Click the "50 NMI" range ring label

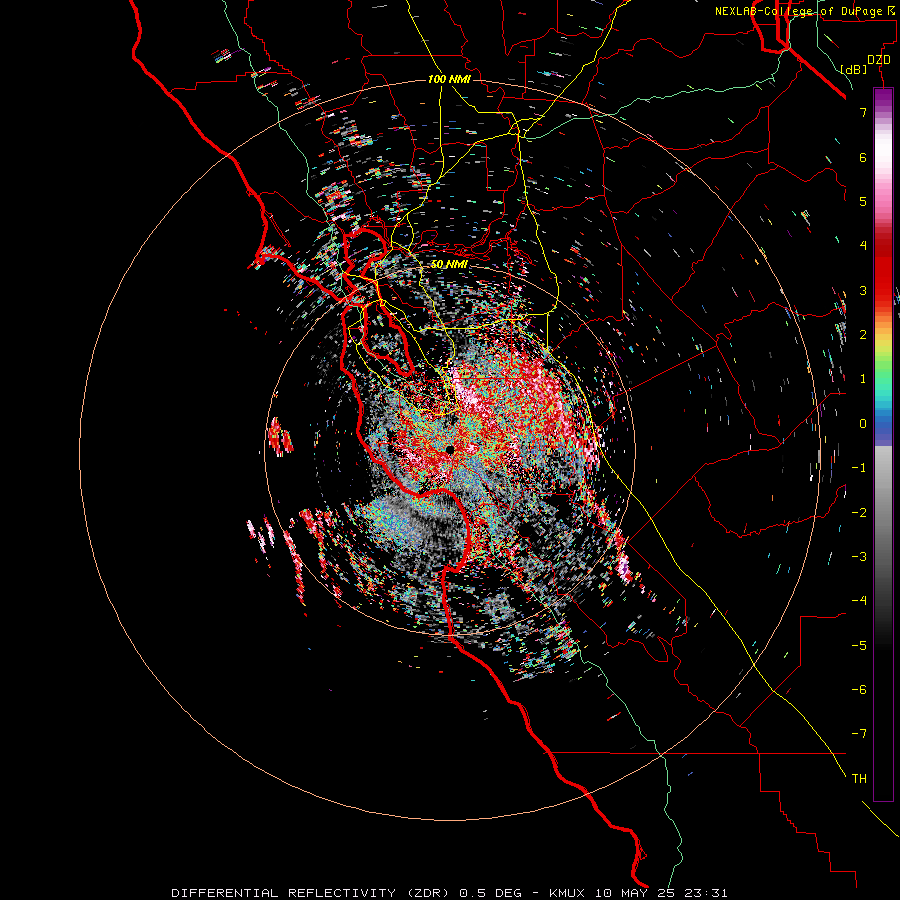click(449, 264)
